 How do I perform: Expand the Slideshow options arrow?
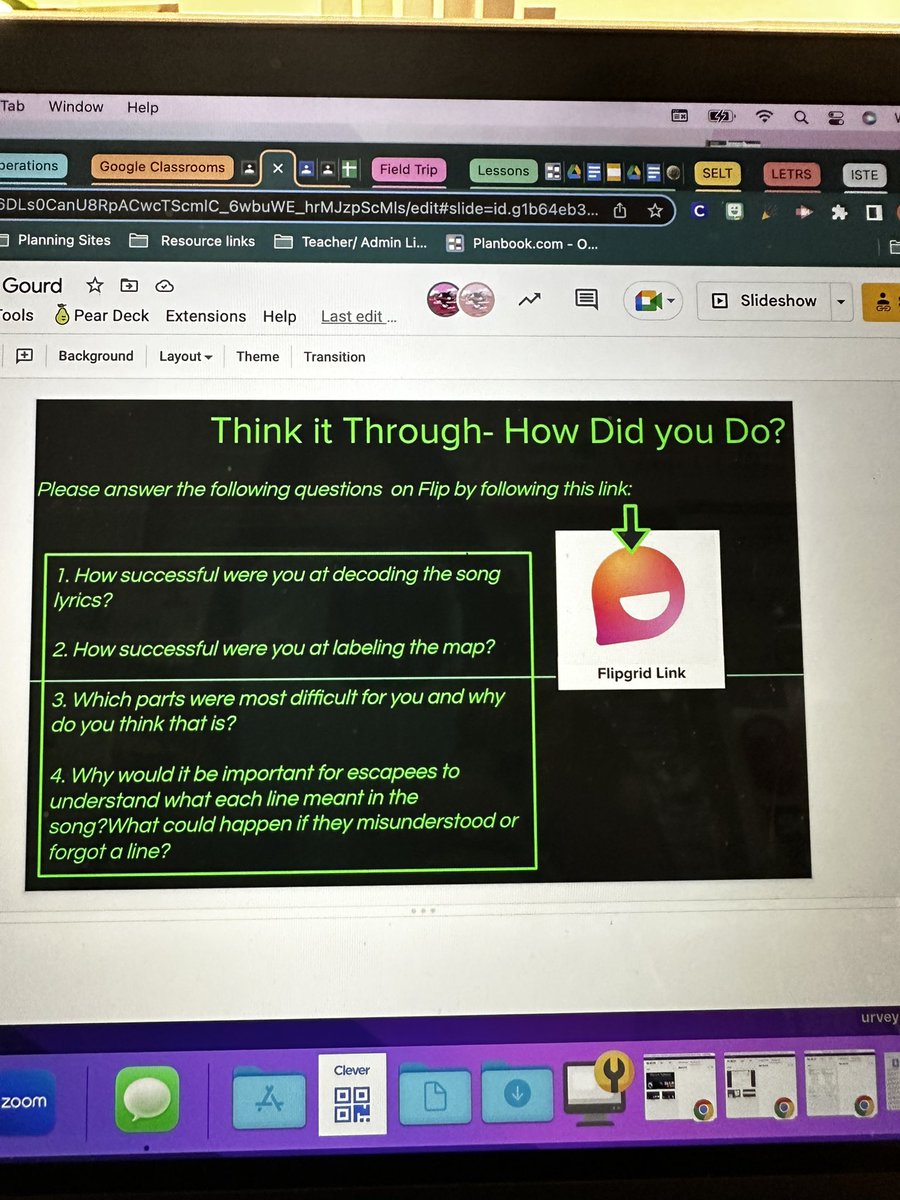(x=841, y=301)
